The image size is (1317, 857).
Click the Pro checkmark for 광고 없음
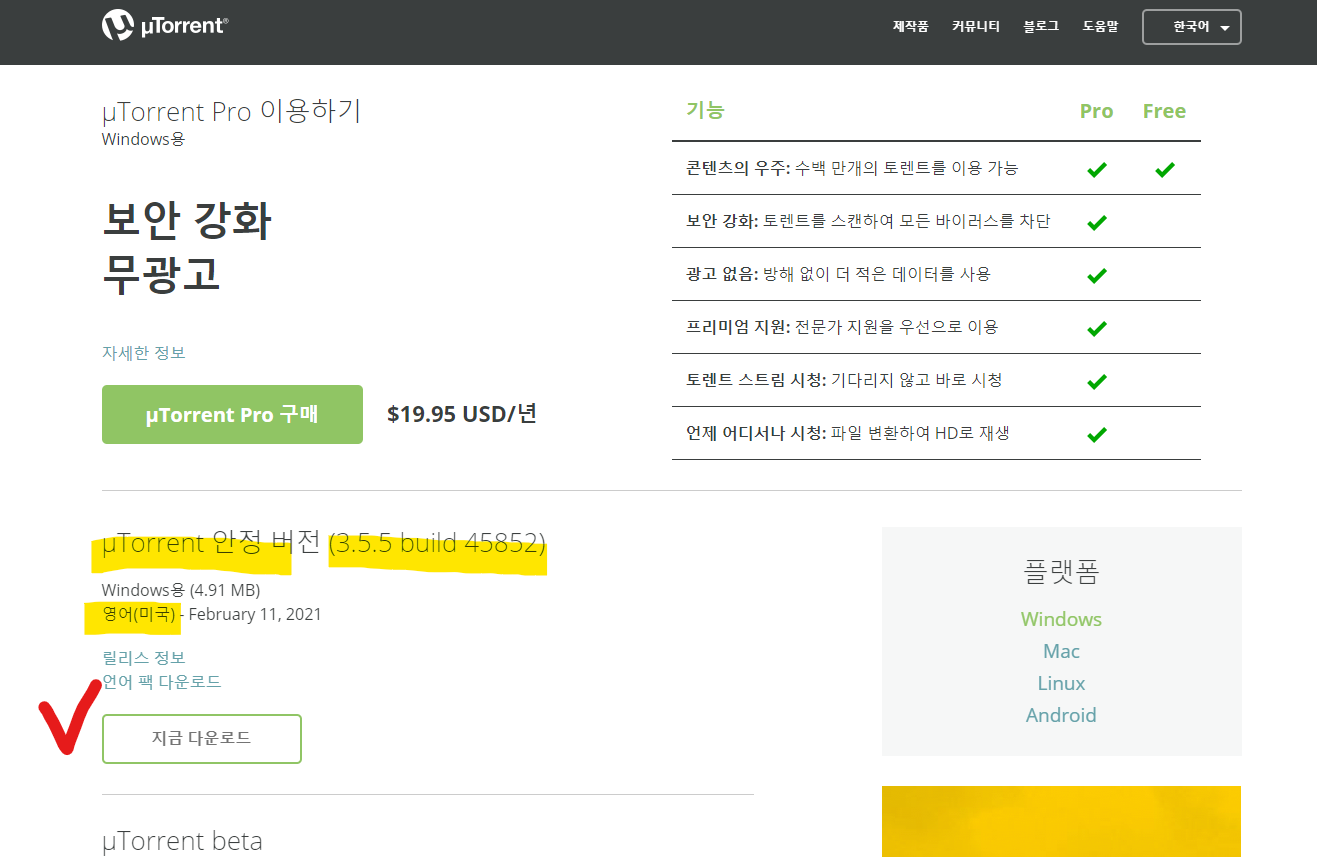click(x=1096, y=275)
